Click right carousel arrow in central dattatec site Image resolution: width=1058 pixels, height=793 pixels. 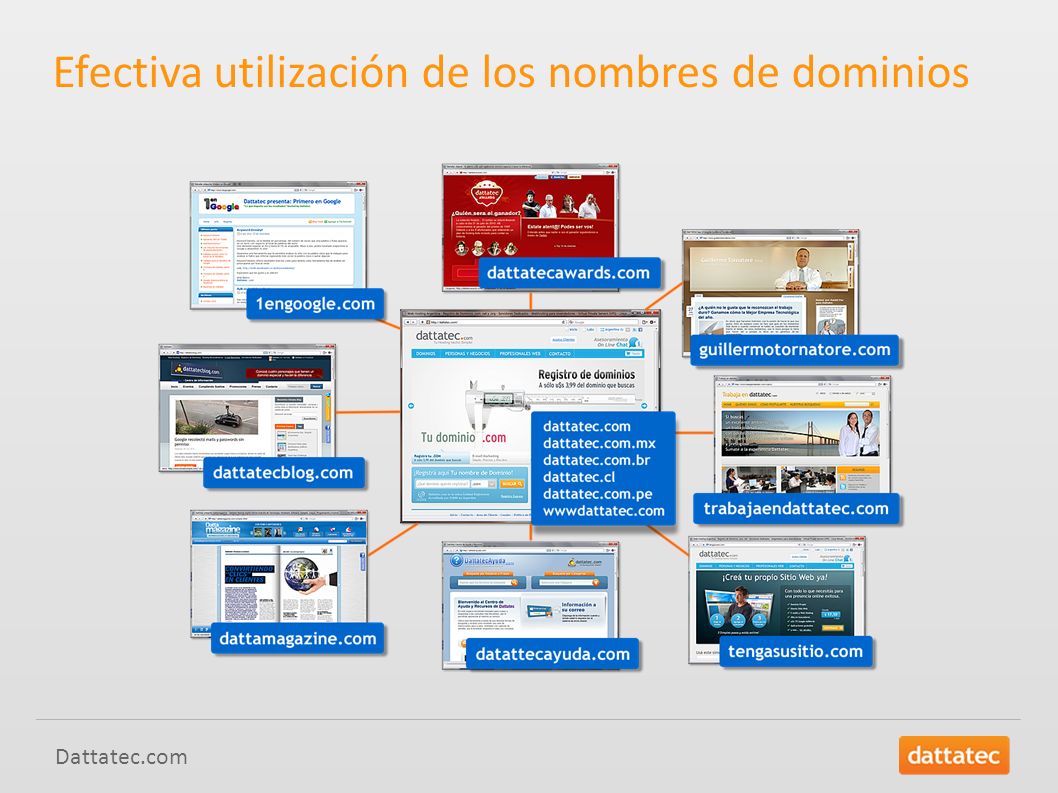pos(644,406)
